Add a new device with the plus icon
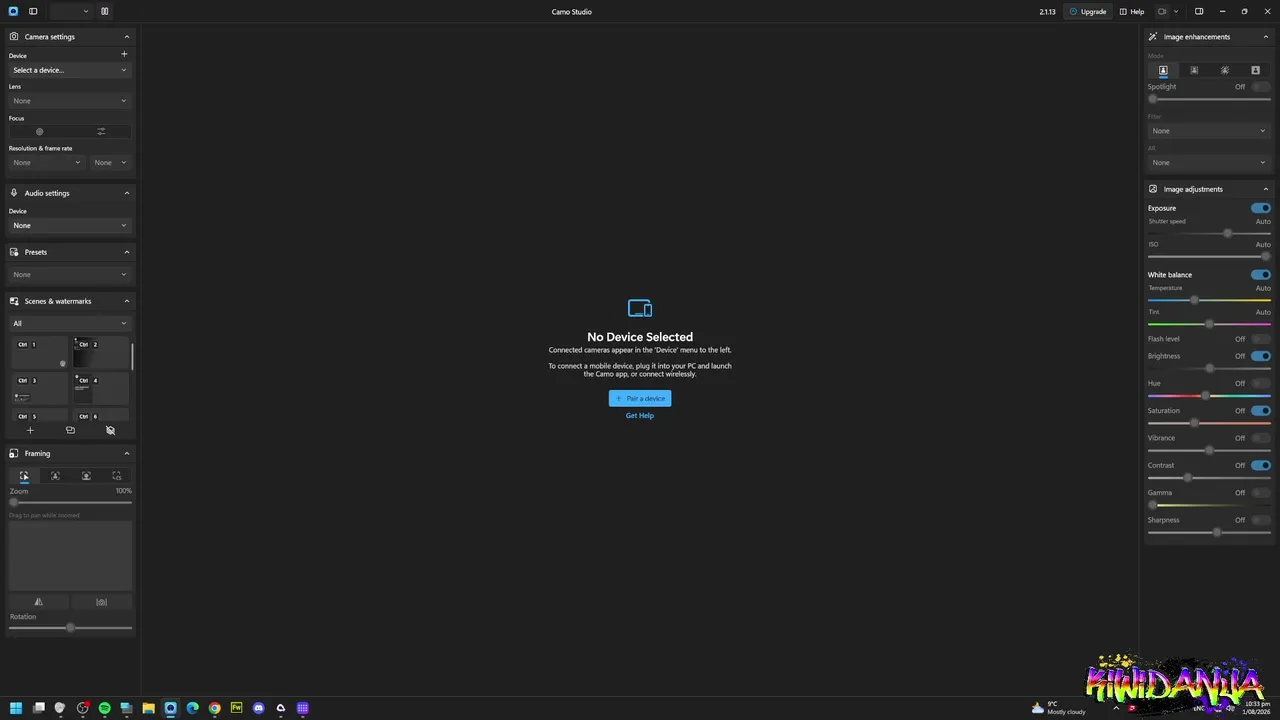This screenshot has width=1280, height=720. tap(124, 54)
